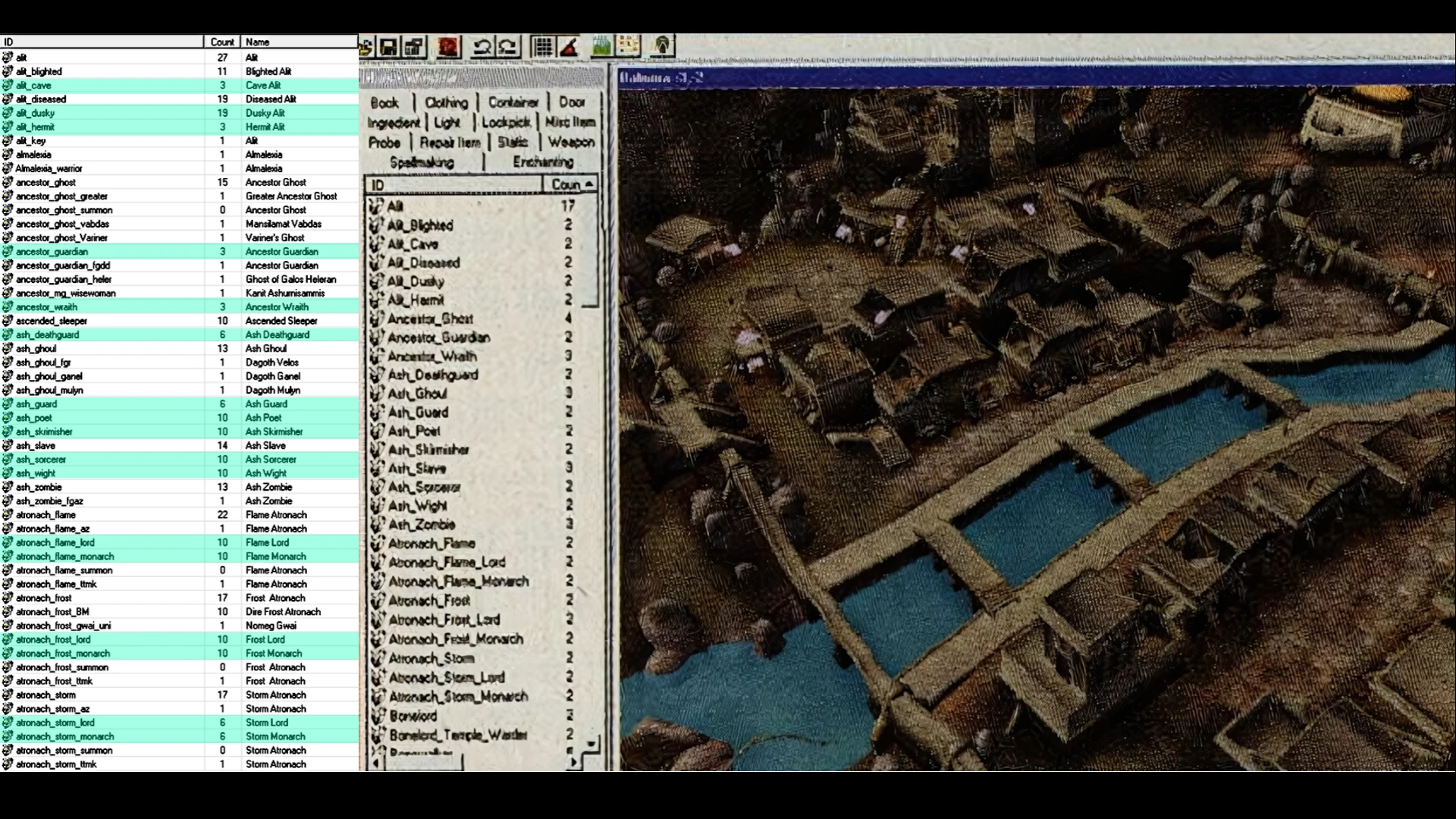Click the creature icon beside ash_slave
Viewport: 1456px width, 819px height.
[8, 446]
